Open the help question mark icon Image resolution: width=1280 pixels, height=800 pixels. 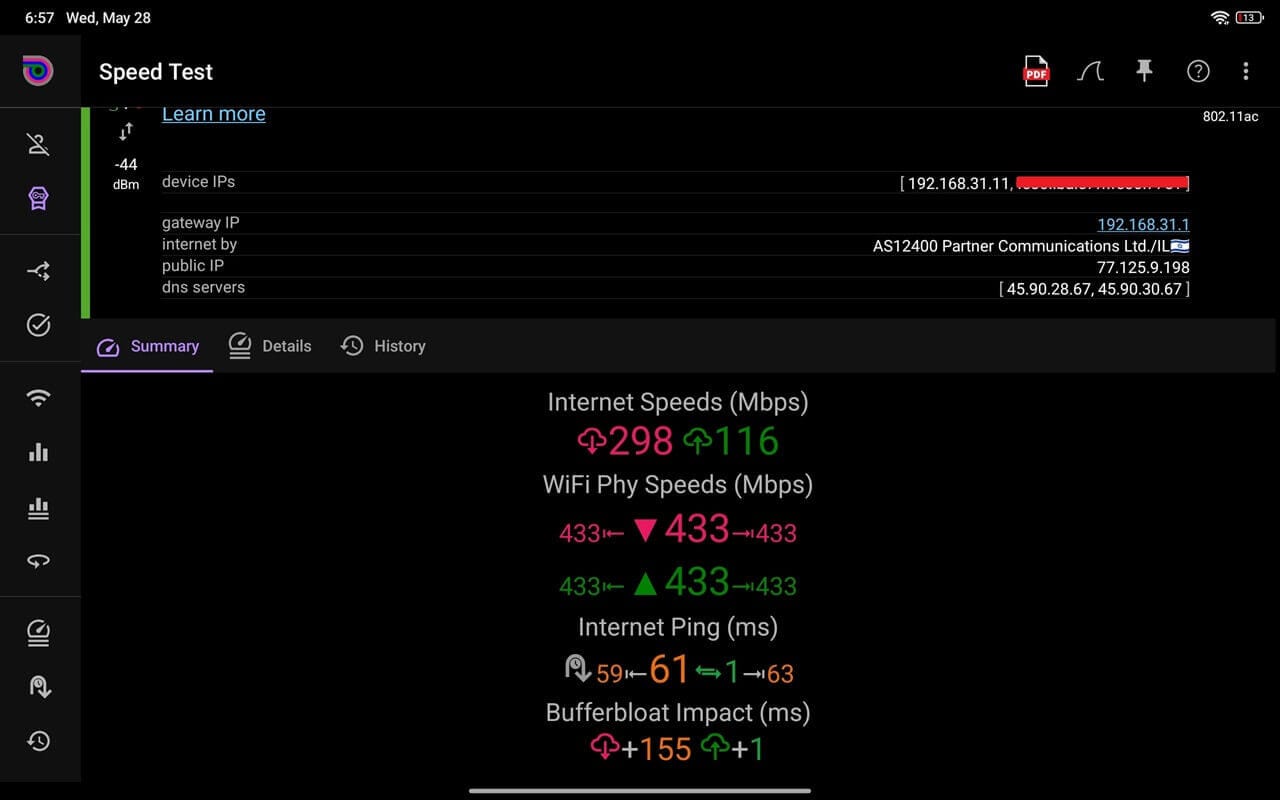pyautogui.click(x=1198, y=71)
